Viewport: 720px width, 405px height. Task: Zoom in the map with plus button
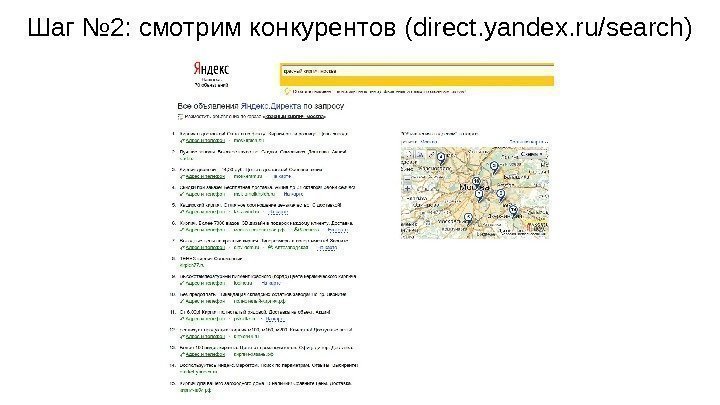click(407, 188)
